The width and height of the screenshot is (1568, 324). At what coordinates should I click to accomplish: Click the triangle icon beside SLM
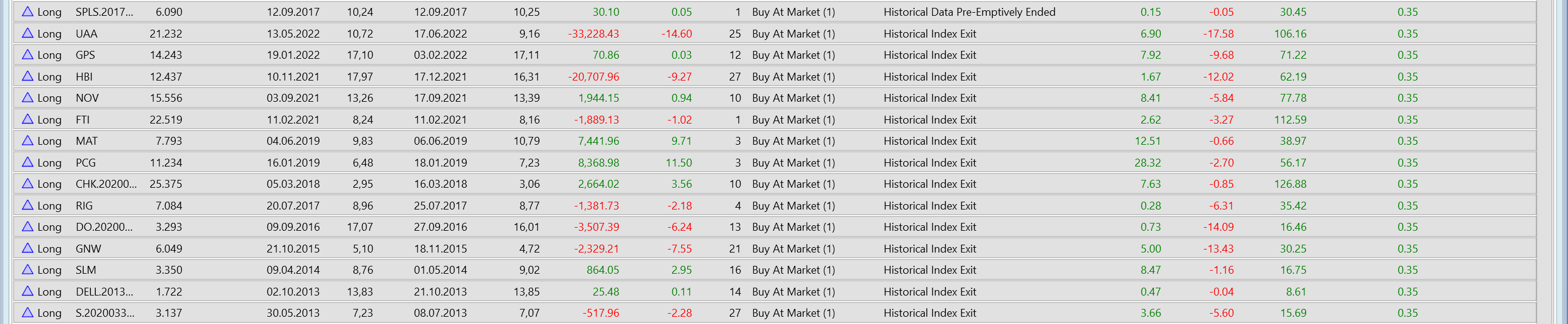click(27, 269)
